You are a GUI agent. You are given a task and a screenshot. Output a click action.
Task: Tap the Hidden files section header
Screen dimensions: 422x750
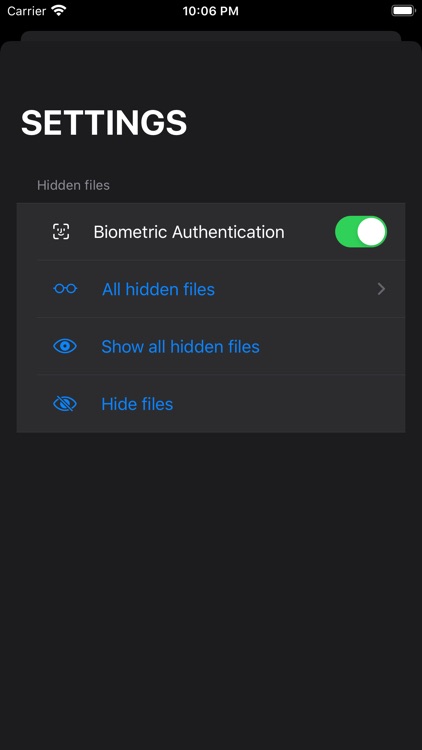pyautogui.click(x=73, y=185)
